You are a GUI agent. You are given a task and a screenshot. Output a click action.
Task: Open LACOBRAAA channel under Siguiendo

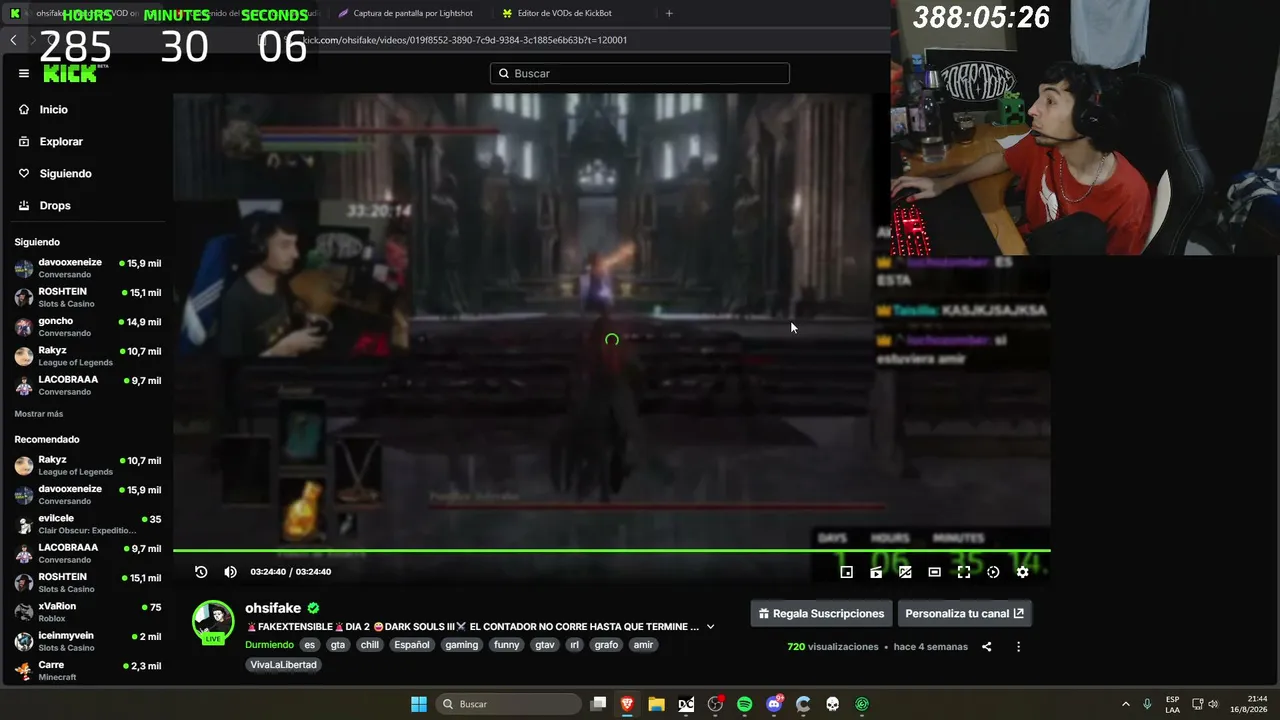(88, 385)
